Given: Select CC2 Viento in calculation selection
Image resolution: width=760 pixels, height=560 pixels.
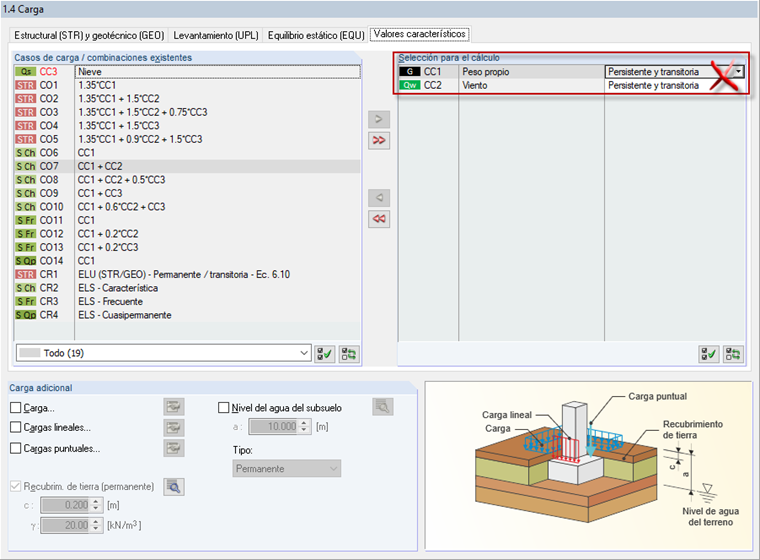Looking at the screenshot, I should [x=571, y=85].
